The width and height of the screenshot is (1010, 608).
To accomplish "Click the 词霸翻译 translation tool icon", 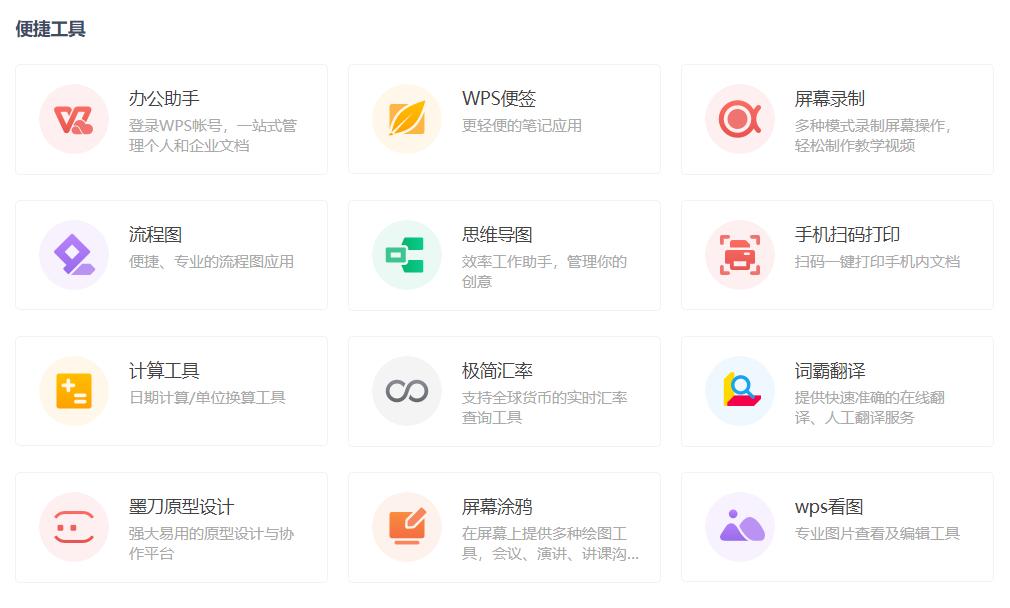I will click(x=739, y=391).
